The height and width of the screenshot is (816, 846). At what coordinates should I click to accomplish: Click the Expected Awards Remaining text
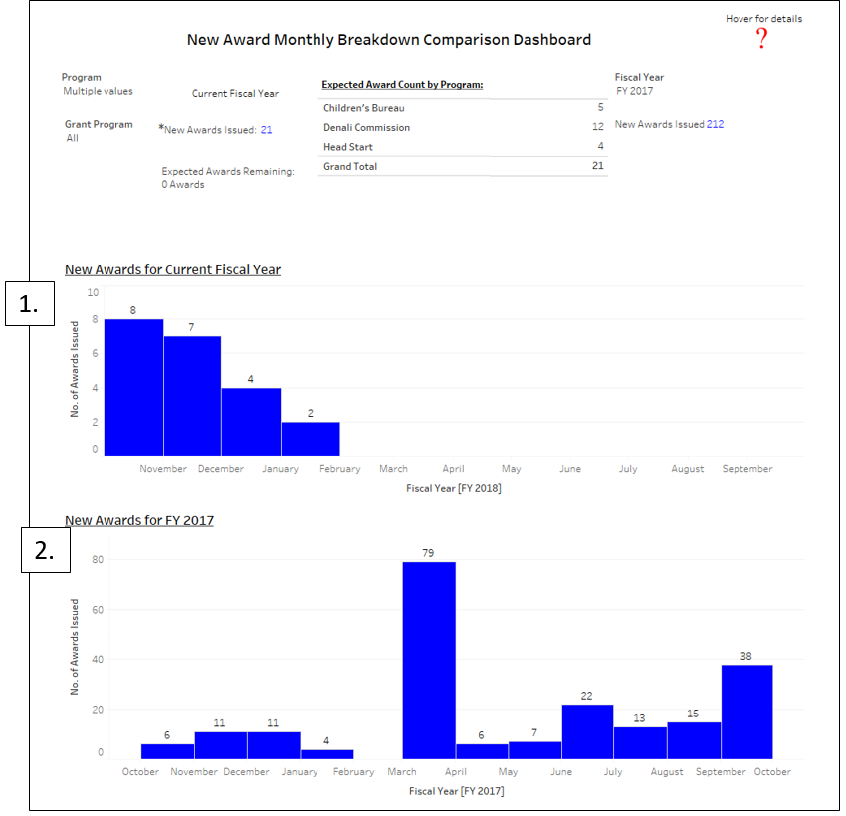[228, 172]
